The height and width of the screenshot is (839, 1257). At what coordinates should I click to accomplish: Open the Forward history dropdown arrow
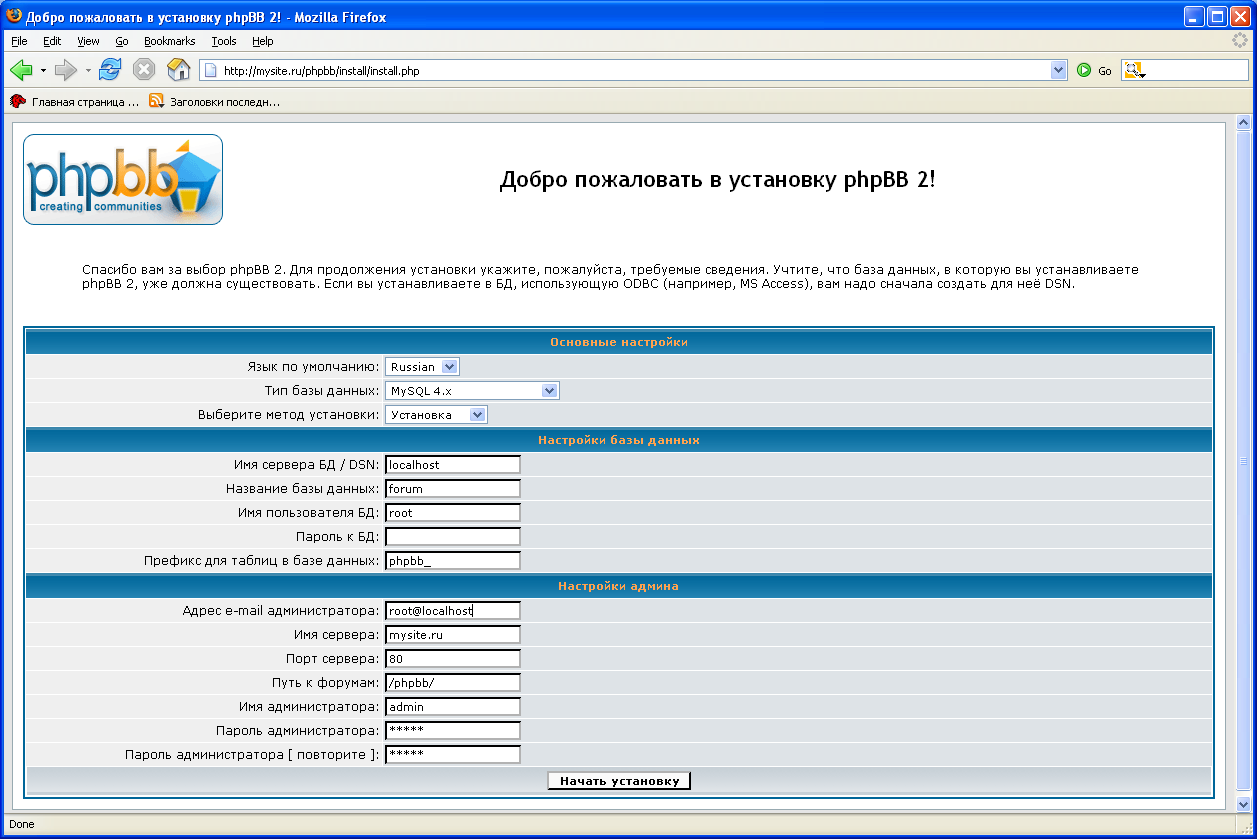[x=88, y=71]
